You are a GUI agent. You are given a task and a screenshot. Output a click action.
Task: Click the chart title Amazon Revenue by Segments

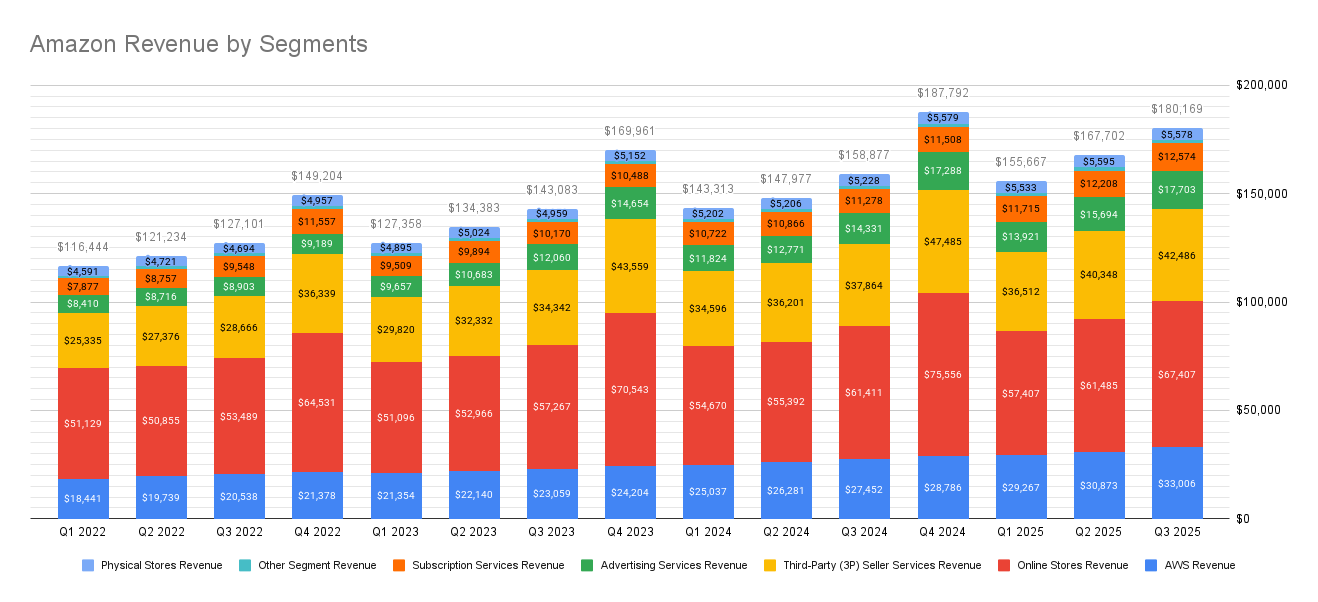point(198,44)
